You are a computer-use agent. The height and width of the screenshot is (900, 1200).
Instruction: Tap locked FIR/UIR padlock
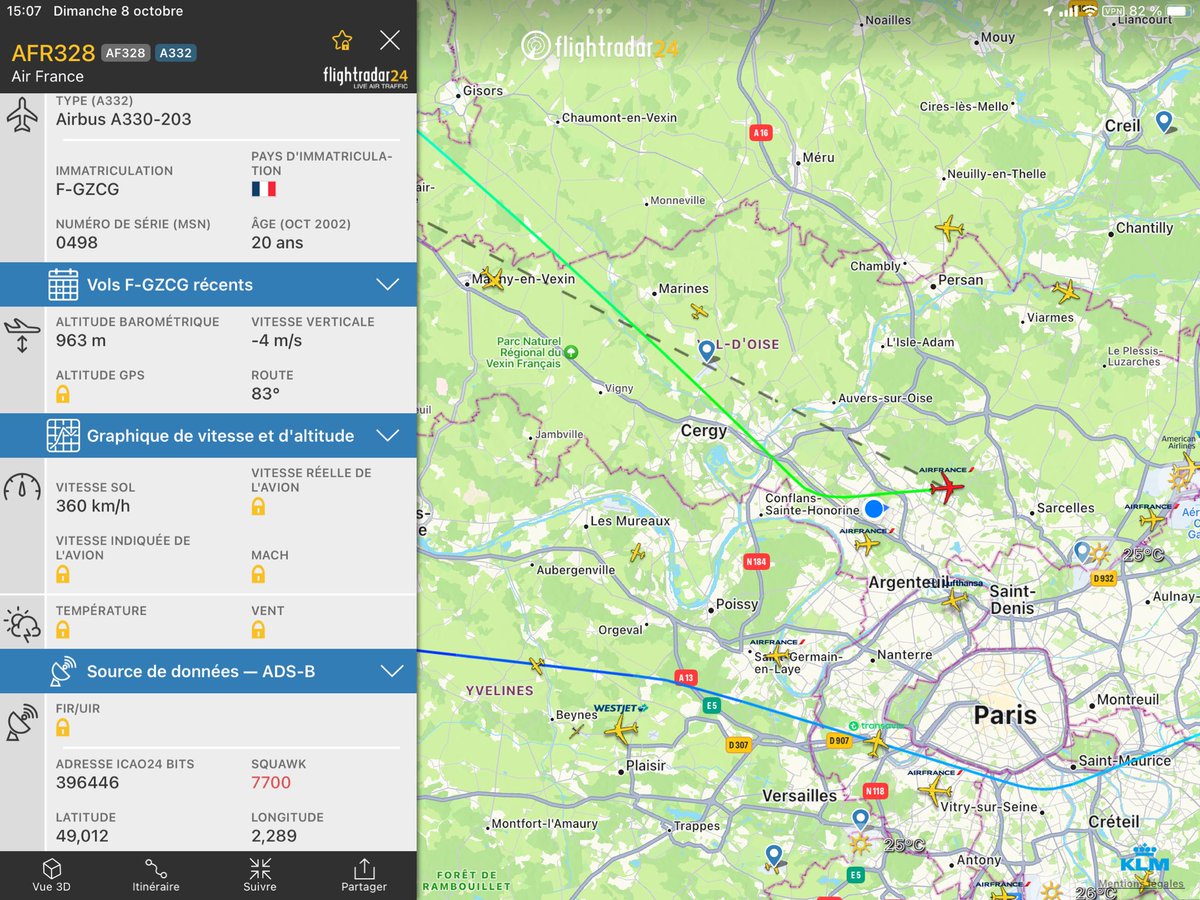tap(63, 727)
